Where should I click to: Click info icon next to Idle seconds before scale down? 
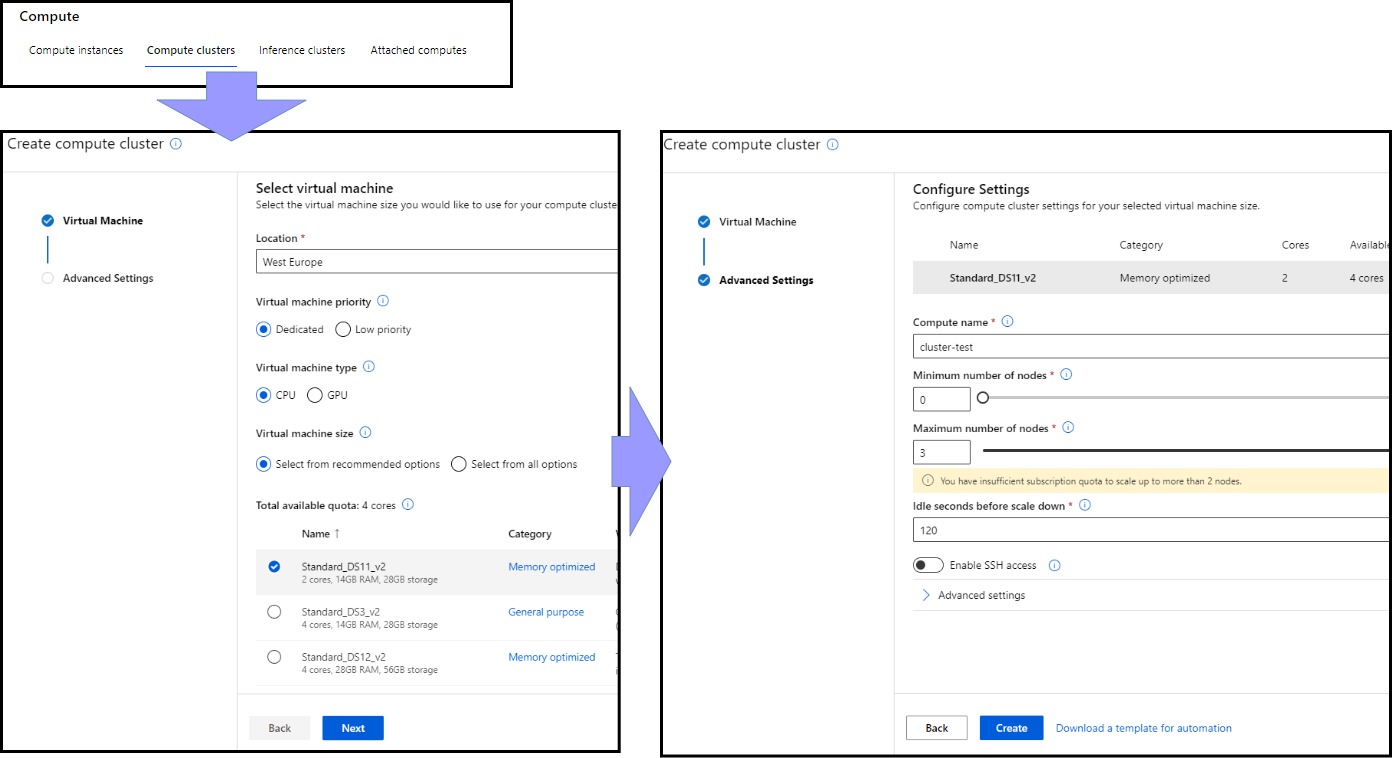(x=1085, y=505)
